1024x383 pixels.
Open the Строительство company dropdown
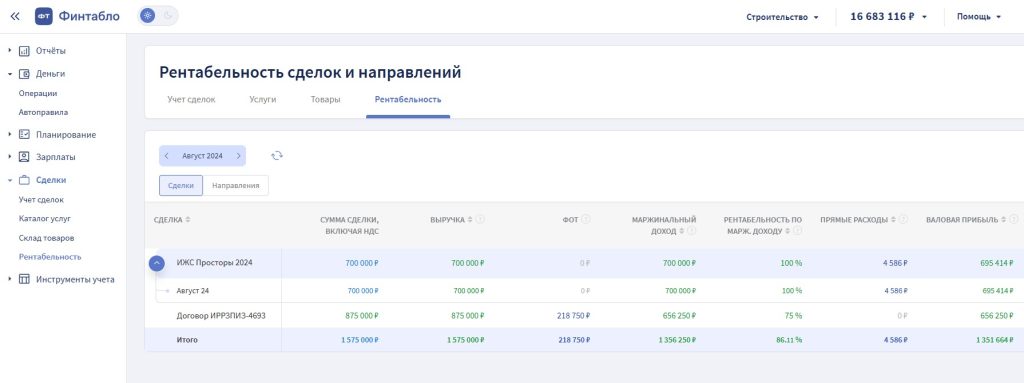click(x=782, y=17)
